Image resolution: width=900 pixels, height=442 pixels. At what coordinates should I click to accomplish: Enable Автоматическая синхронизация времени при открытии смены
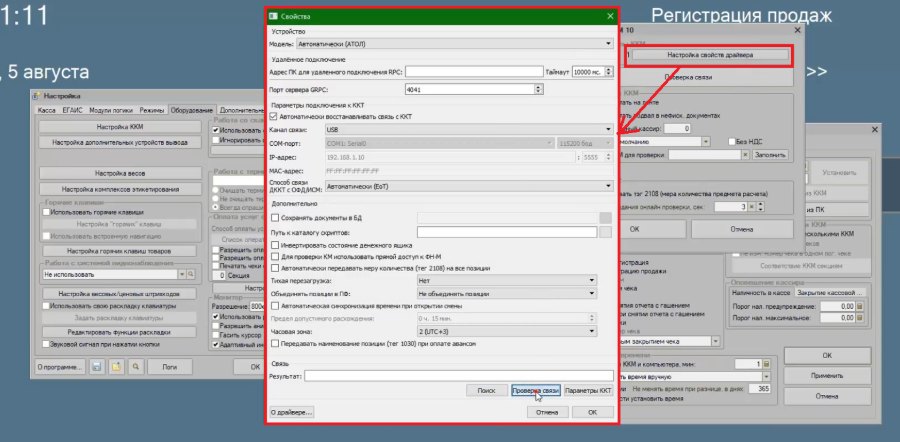pos(274,306)
